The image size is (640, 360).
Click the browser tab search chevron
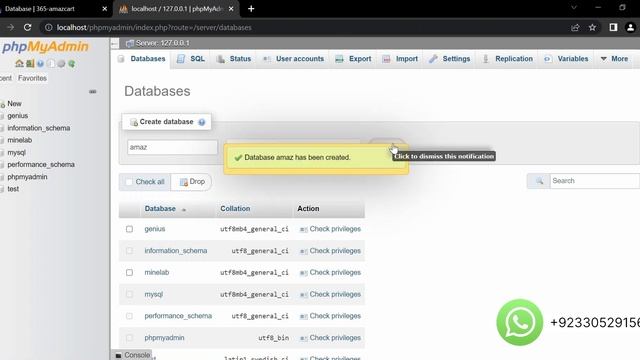coord(574,8)
